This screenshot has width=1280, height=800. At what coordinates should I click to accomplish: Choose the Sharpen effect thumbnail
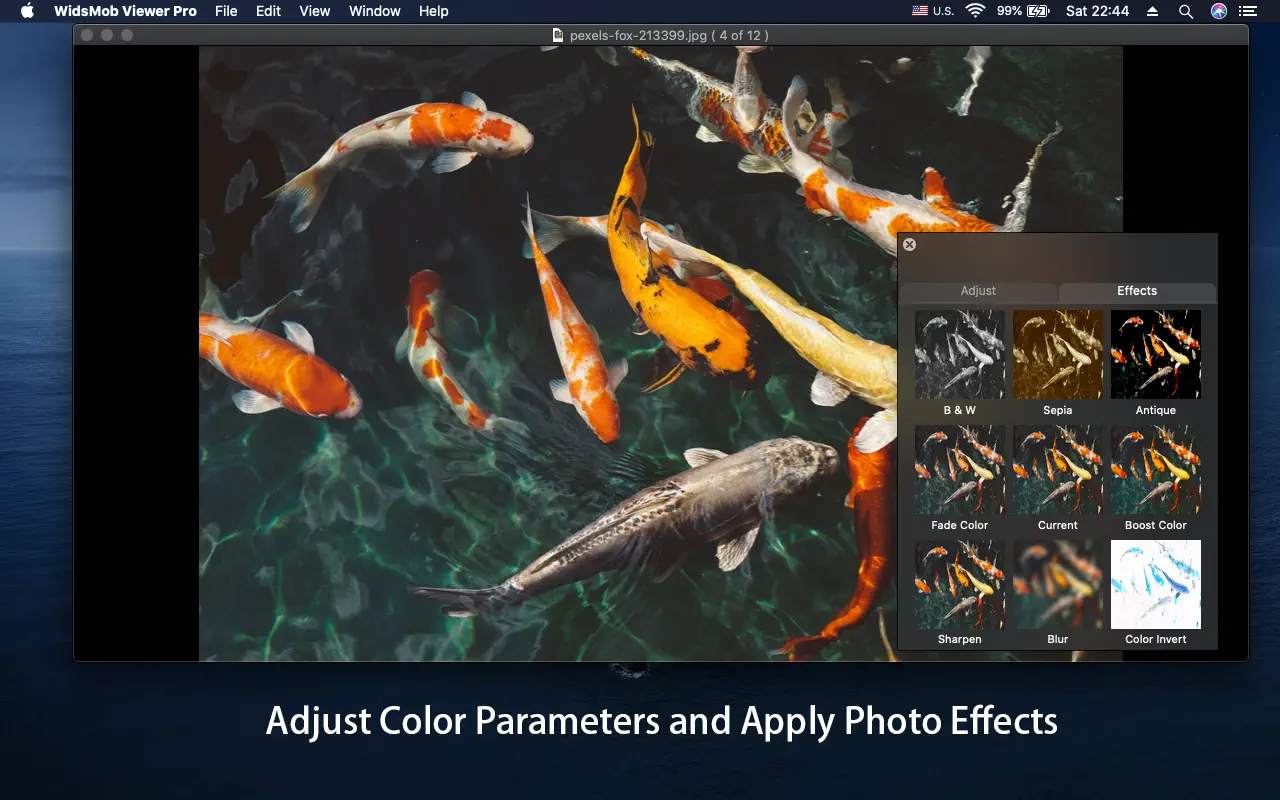959,584
